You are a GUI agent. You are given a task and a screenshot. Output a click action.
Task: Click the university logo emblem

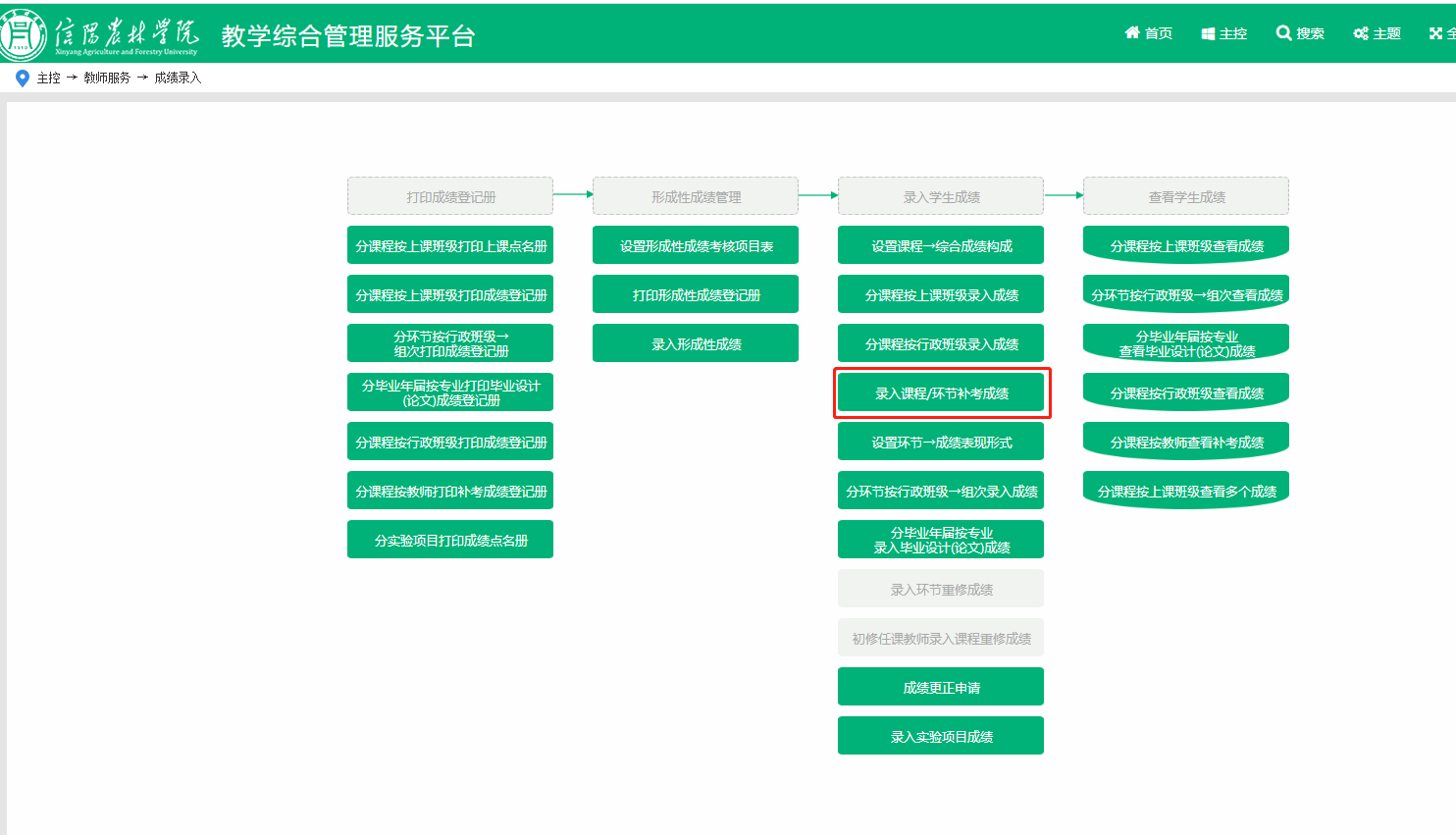tap(24, 35)
